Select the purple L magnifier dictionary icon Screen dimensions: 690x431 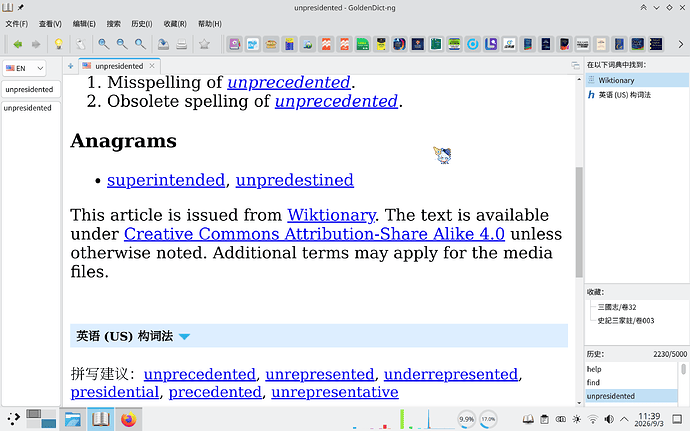[x=491, y=44]
